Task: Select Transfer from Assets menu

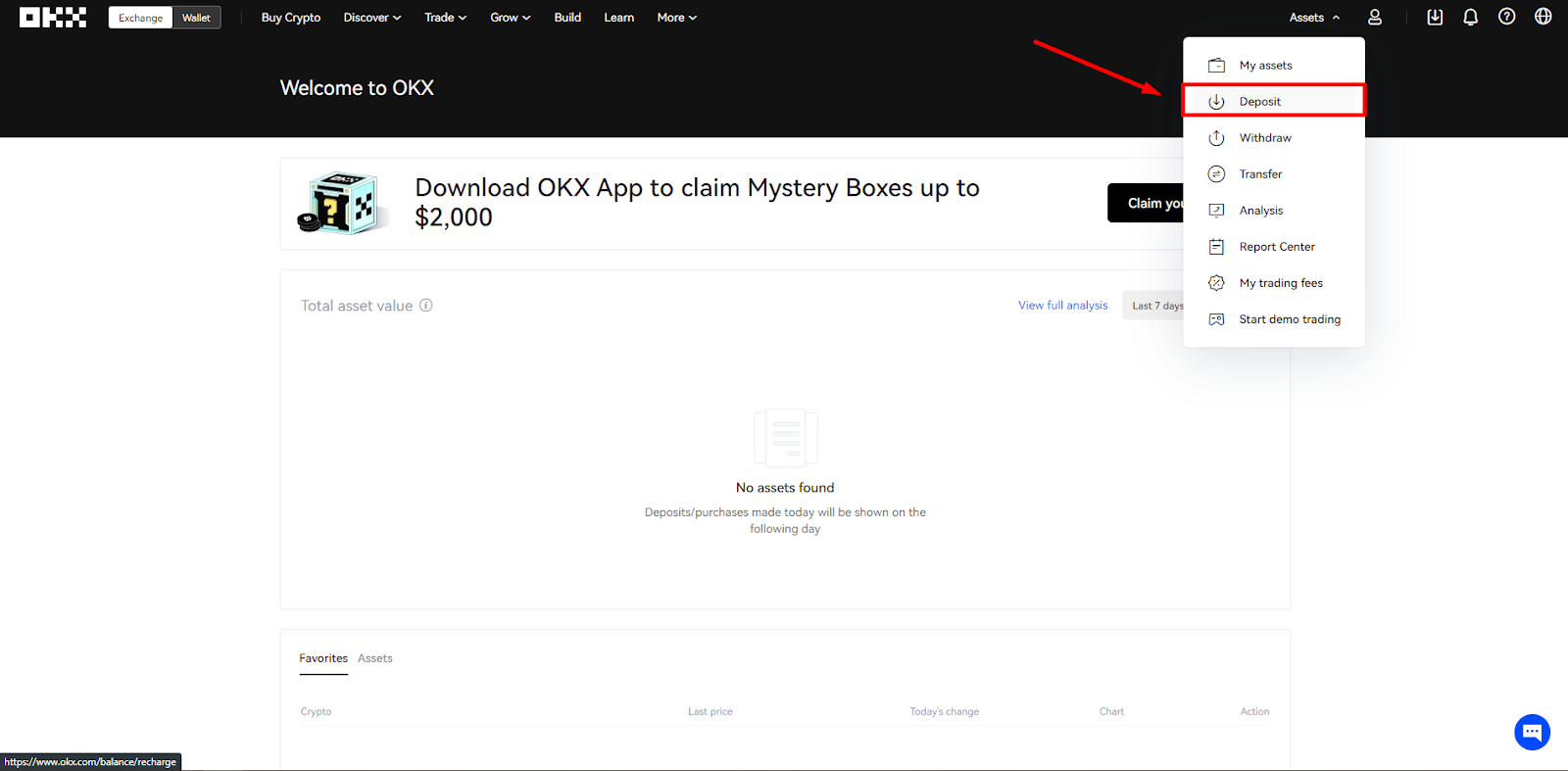Action: [1274, 174]
